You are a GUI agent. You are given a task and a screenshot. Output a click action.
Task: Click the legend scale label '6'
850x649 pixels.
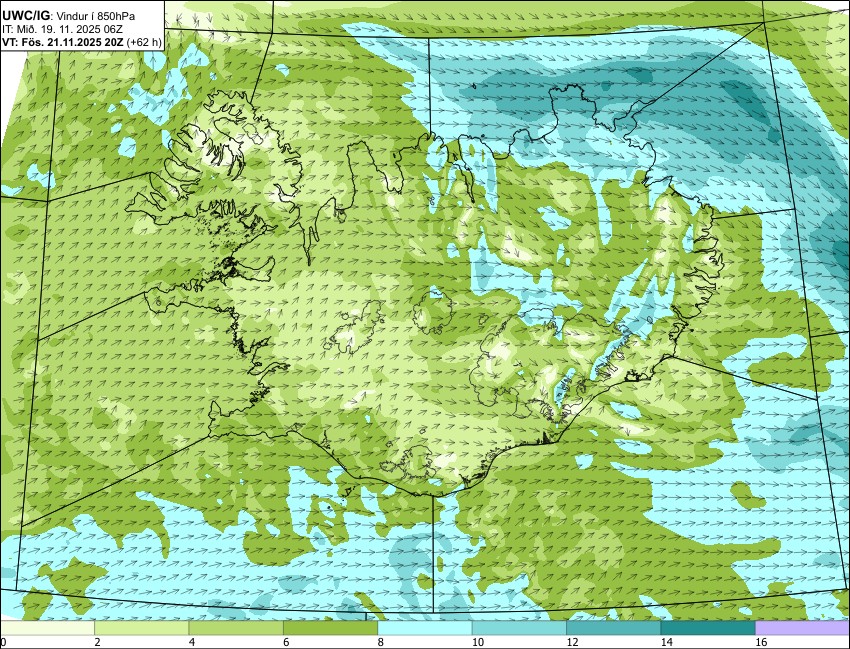(287, 642)
